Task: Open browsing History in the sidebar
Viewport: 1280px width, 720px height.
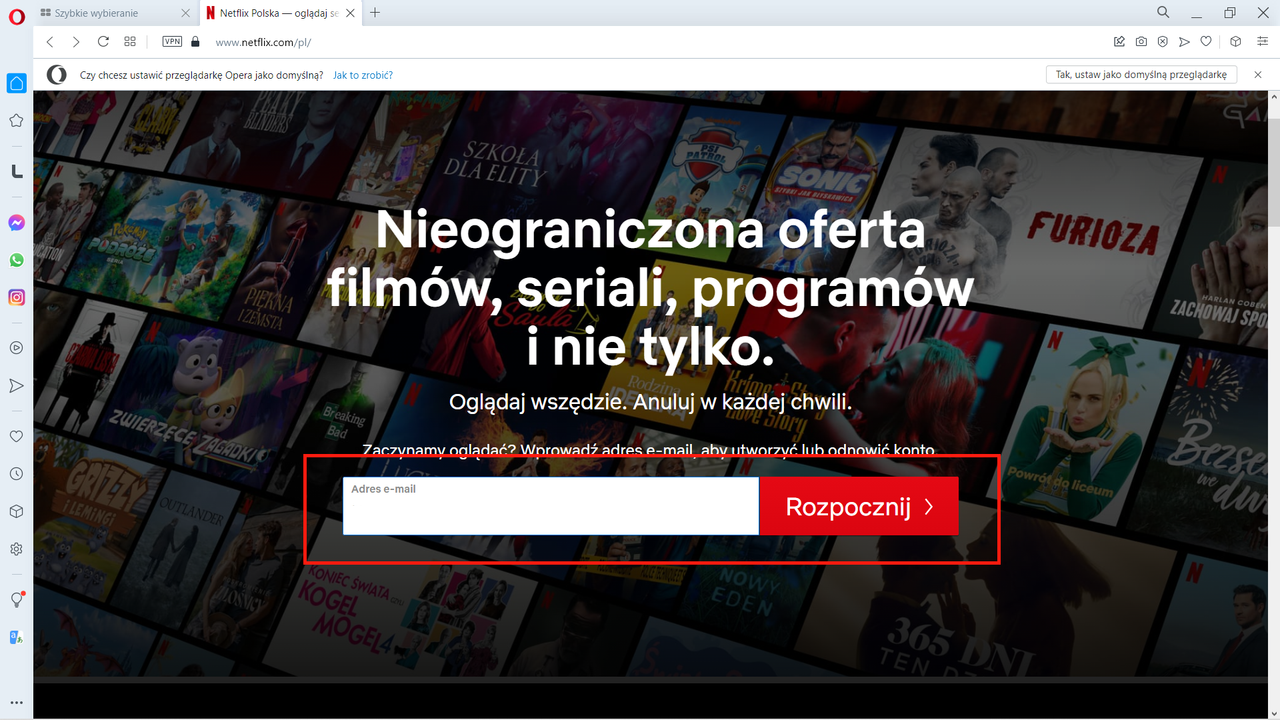Action: [x=16, y=473]
